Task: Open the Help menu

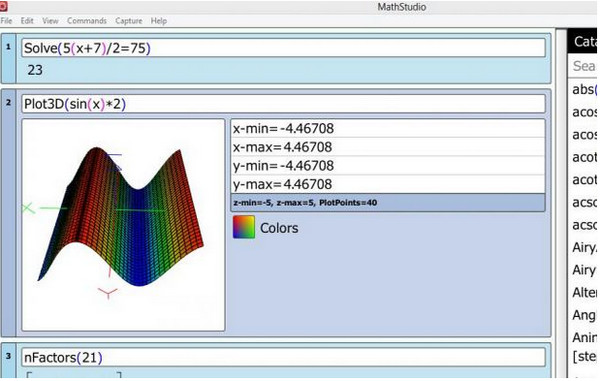Action: (158, 21)
